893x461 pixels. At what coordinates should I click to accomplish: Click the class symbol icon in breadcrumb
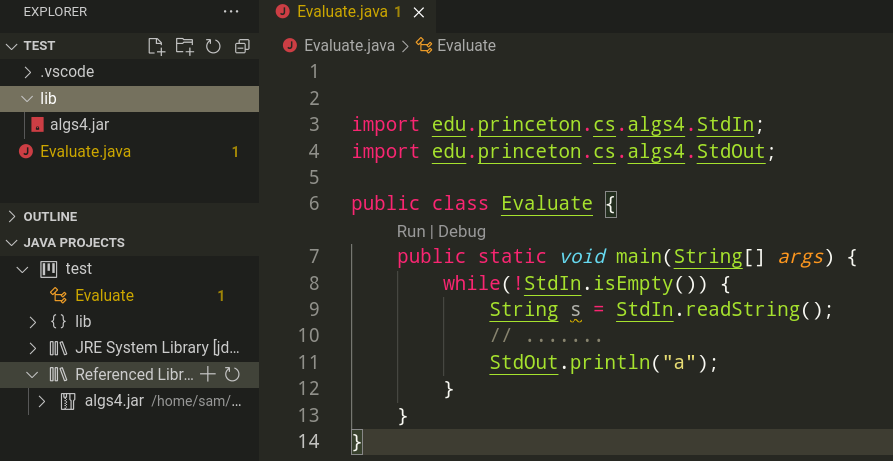[424, 46]
